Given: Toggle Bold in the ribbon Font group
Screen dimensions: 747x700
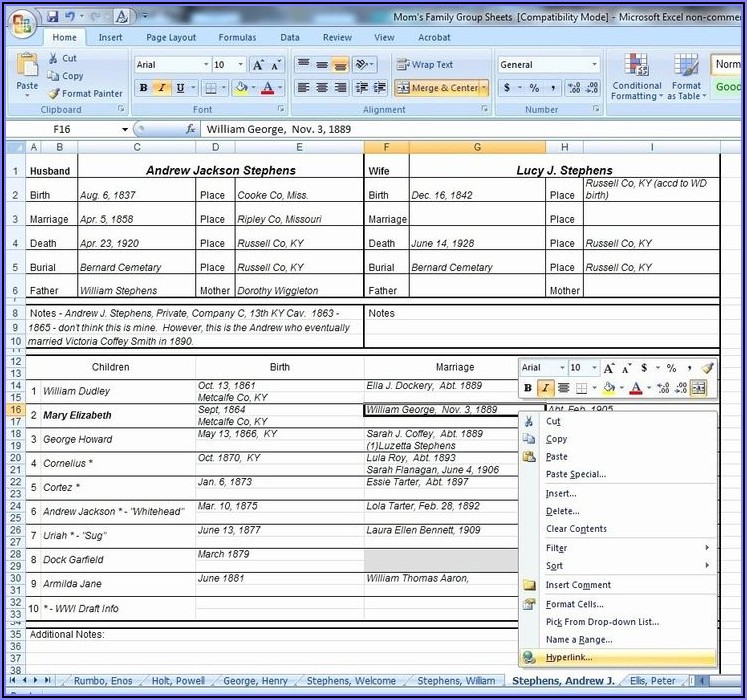Looking at the screenshot, I should (x=143, y=88).
